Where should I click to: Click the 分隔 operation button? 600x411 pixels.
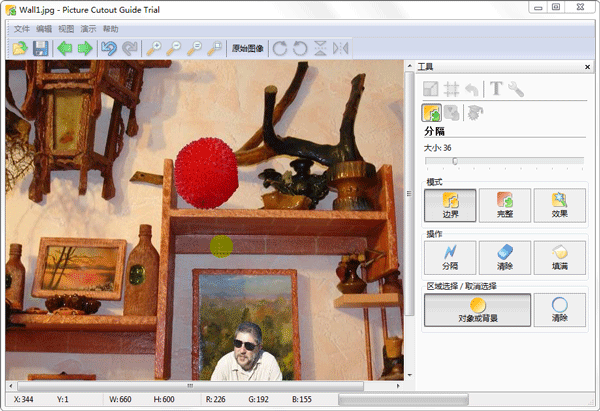450,258
